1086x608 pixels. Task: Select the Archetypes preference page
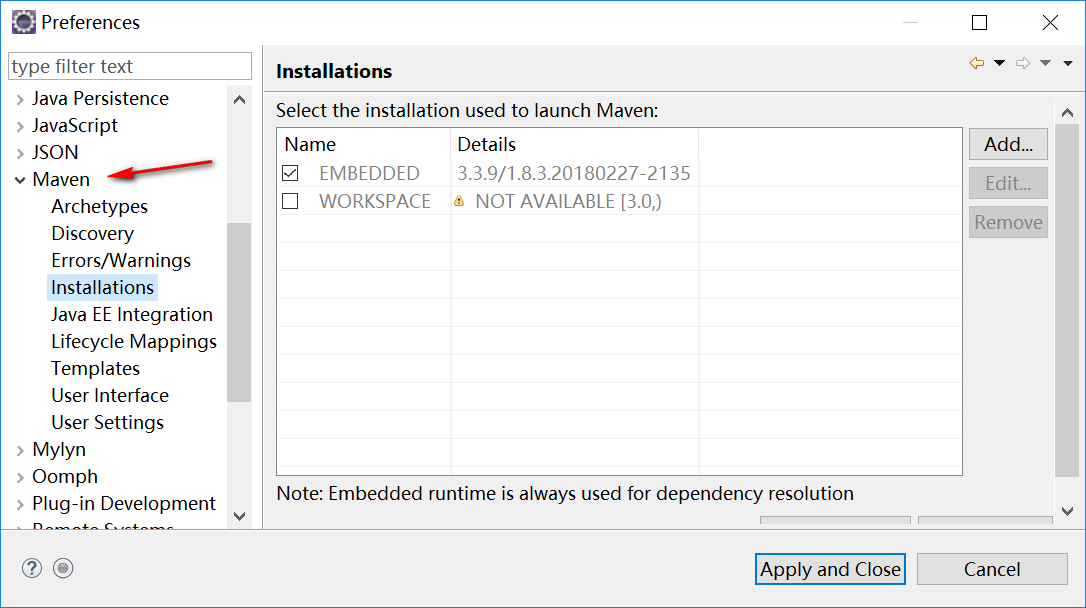99,206
